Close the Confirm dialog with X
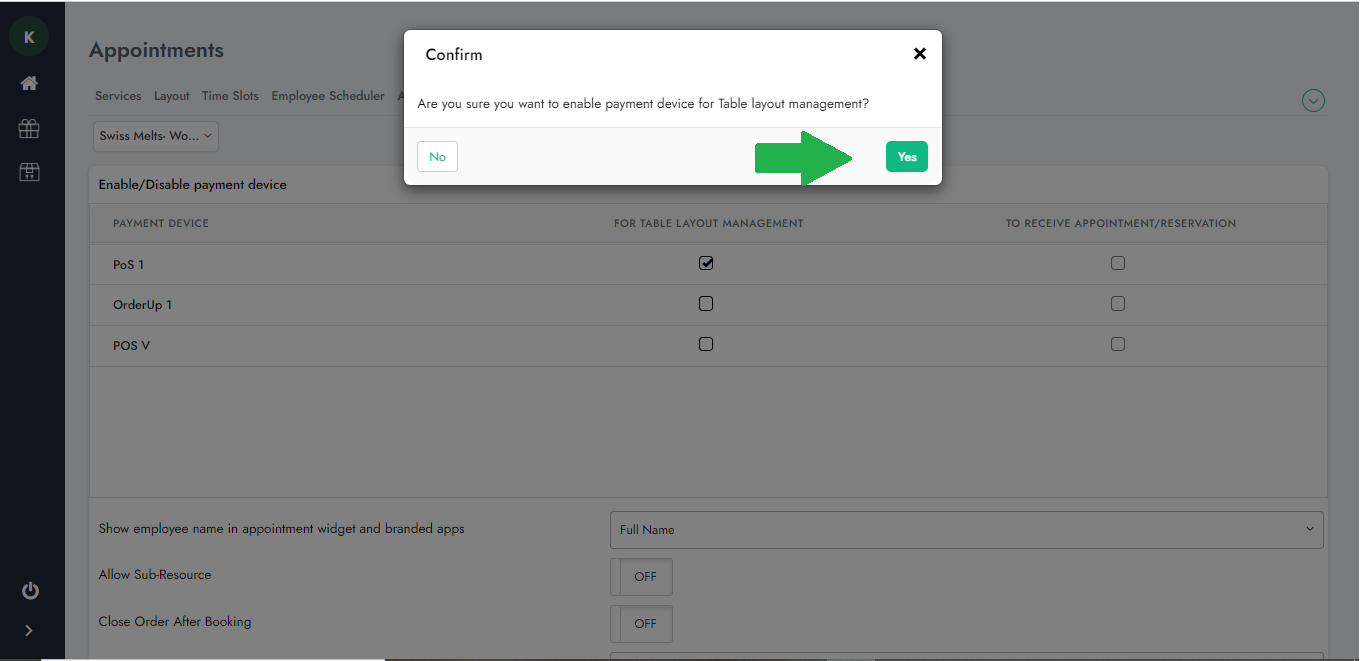This screenshot has height=661, width=1361. 919,54
